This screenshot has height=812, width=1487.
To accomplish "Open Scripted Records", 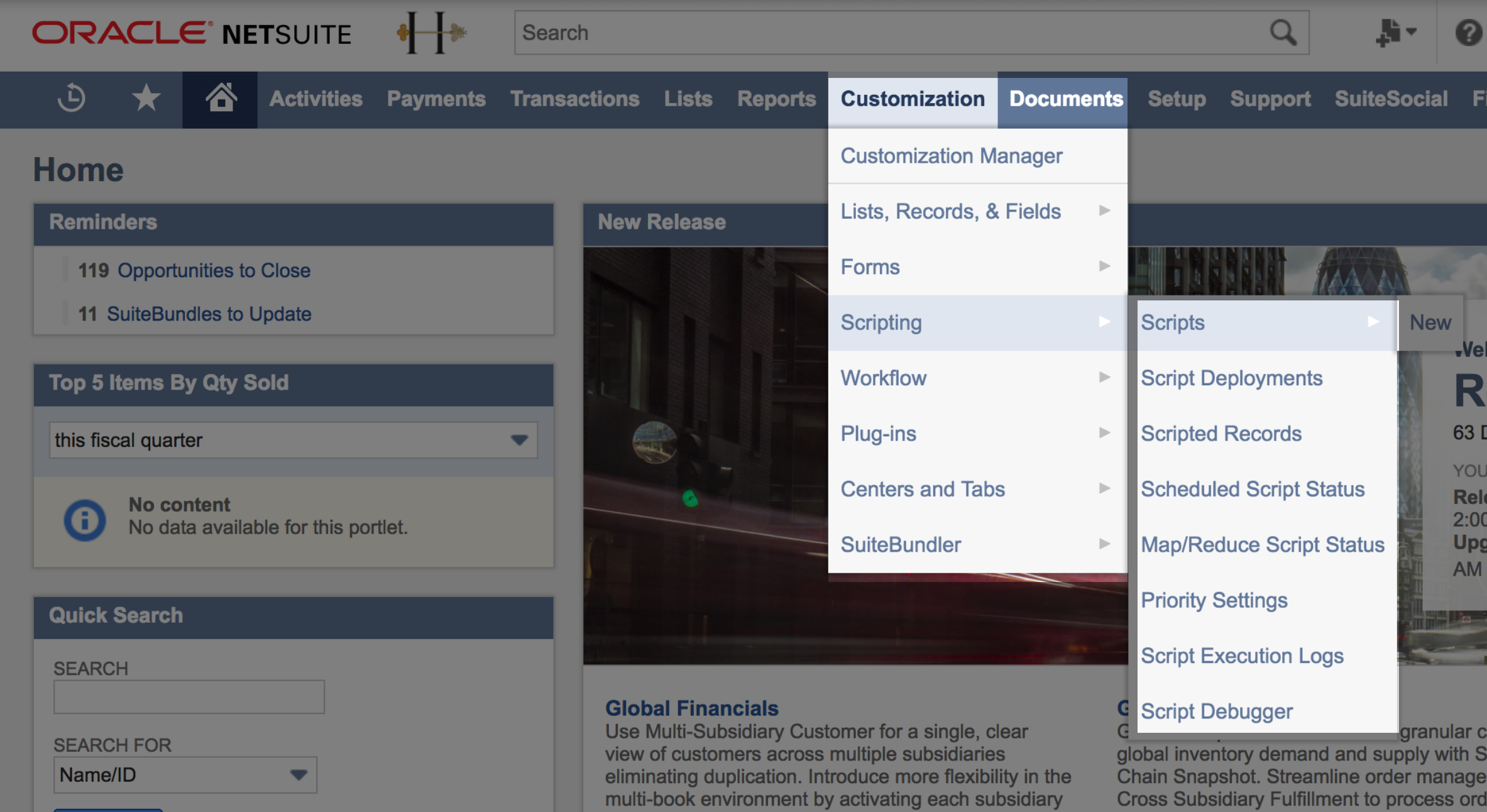I will coord(1267,434).
